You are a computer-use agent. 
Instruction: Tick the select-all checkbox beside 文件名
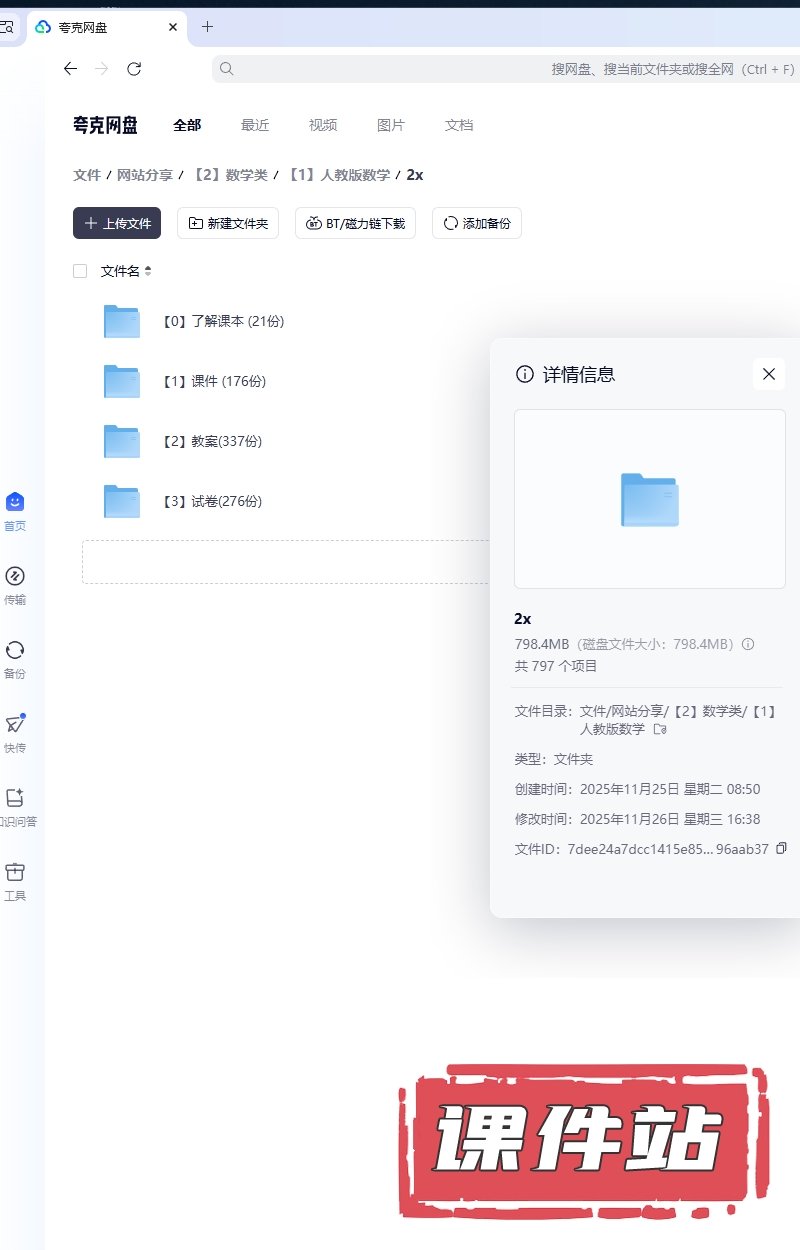point(80,271)
